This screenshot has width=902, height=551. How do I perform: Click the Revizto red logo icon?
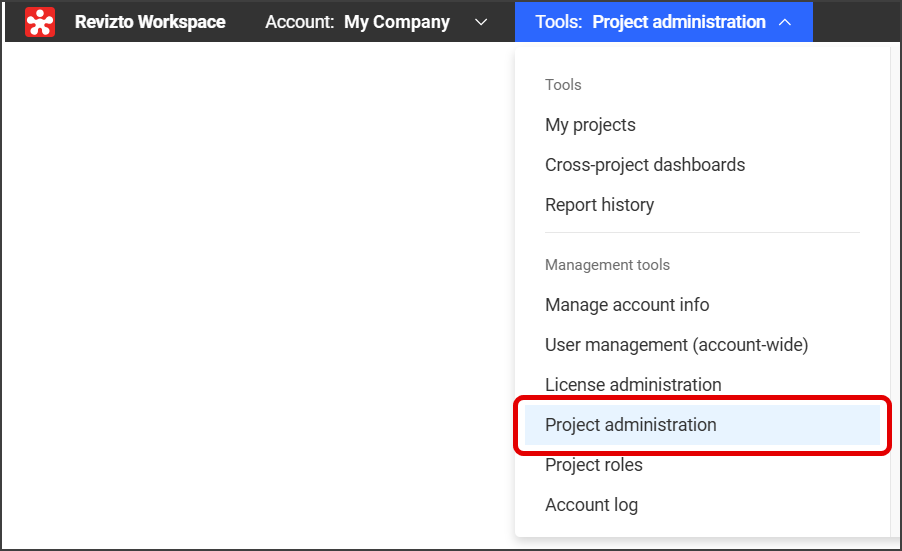(x=40, y=22)
